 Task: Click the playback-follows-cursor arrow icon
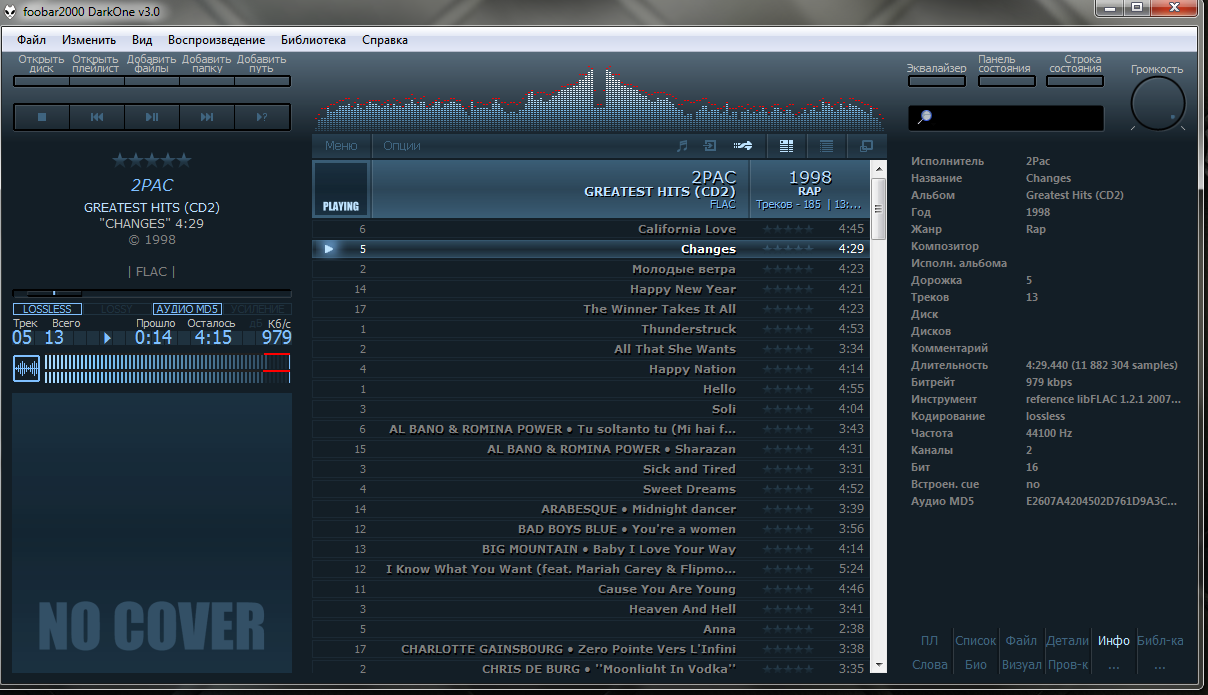pos(742,146)
